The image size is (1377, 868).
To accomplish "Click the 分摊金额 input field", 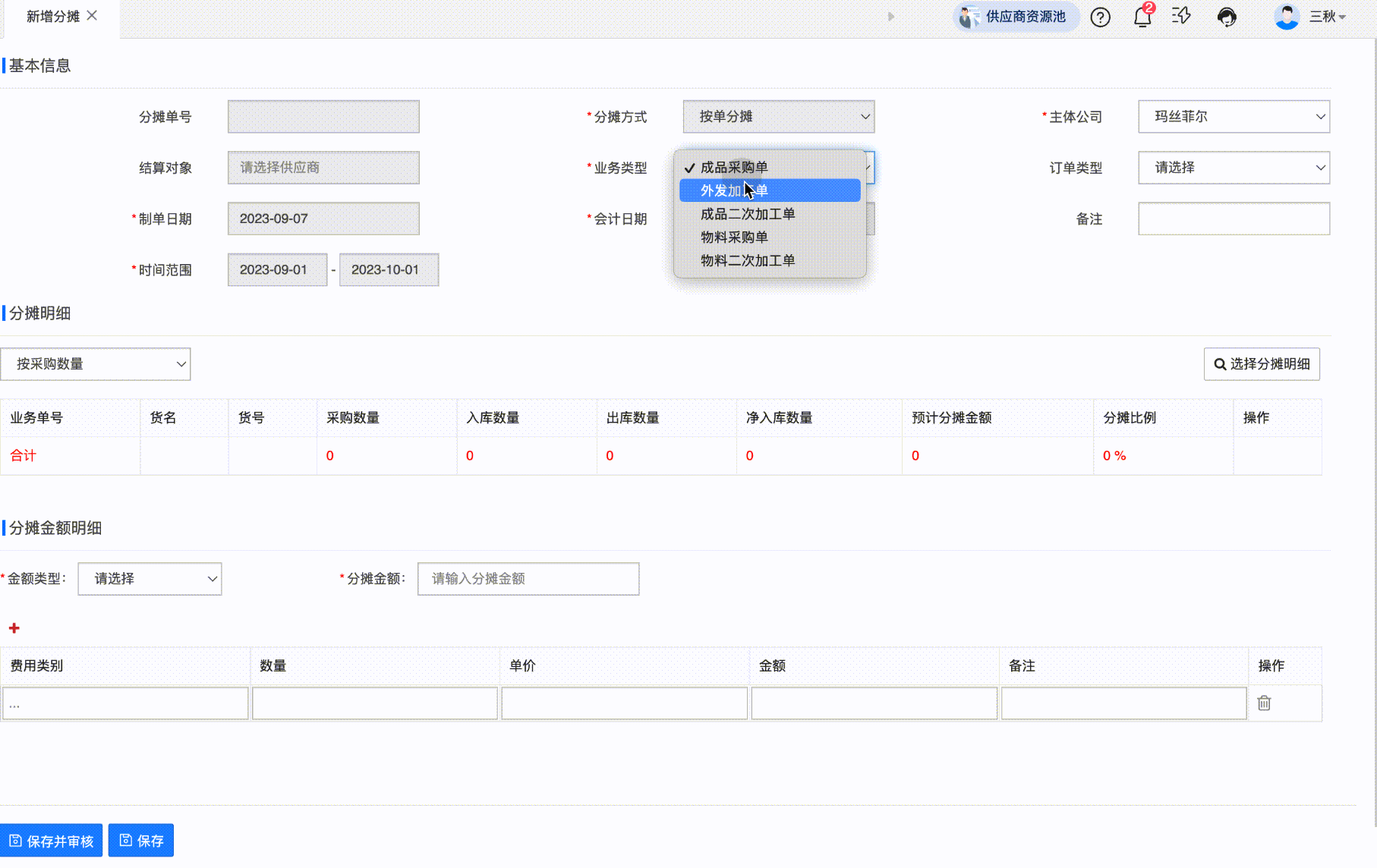I will [528, 579].
